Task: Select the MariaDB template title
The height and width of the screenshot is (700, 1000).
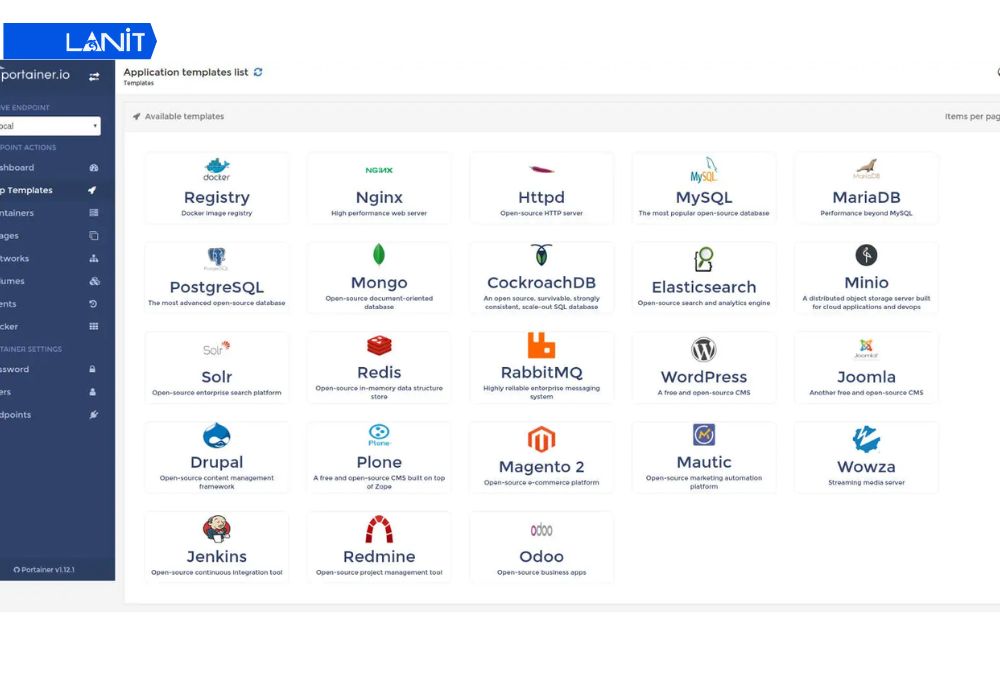Action: pos(866,198)
